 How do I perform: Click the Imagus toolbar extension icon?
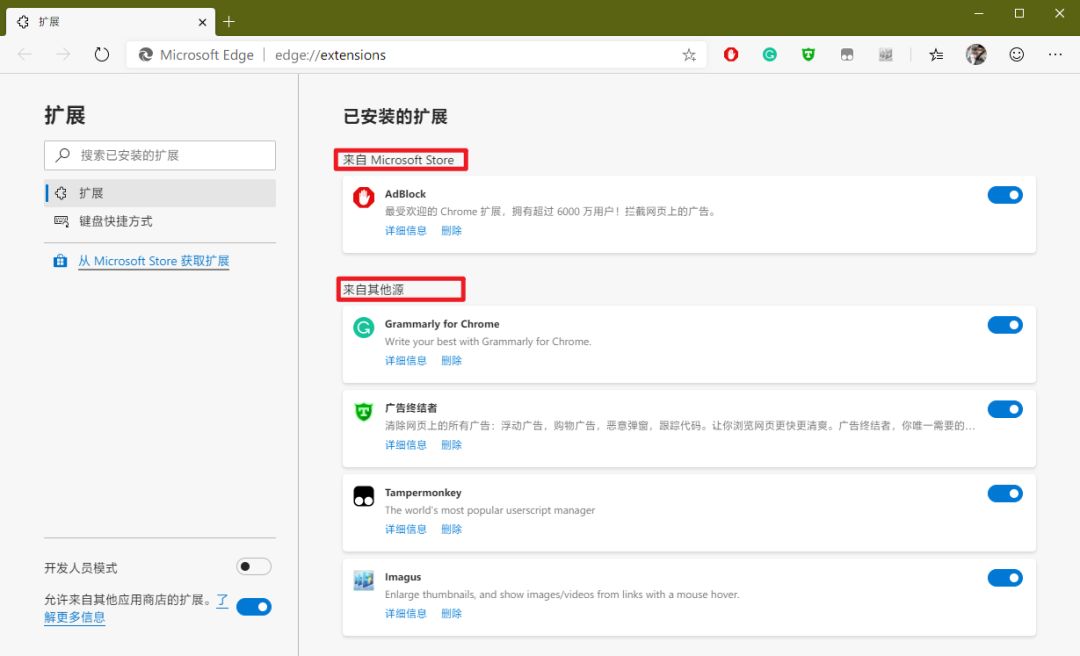885,54
